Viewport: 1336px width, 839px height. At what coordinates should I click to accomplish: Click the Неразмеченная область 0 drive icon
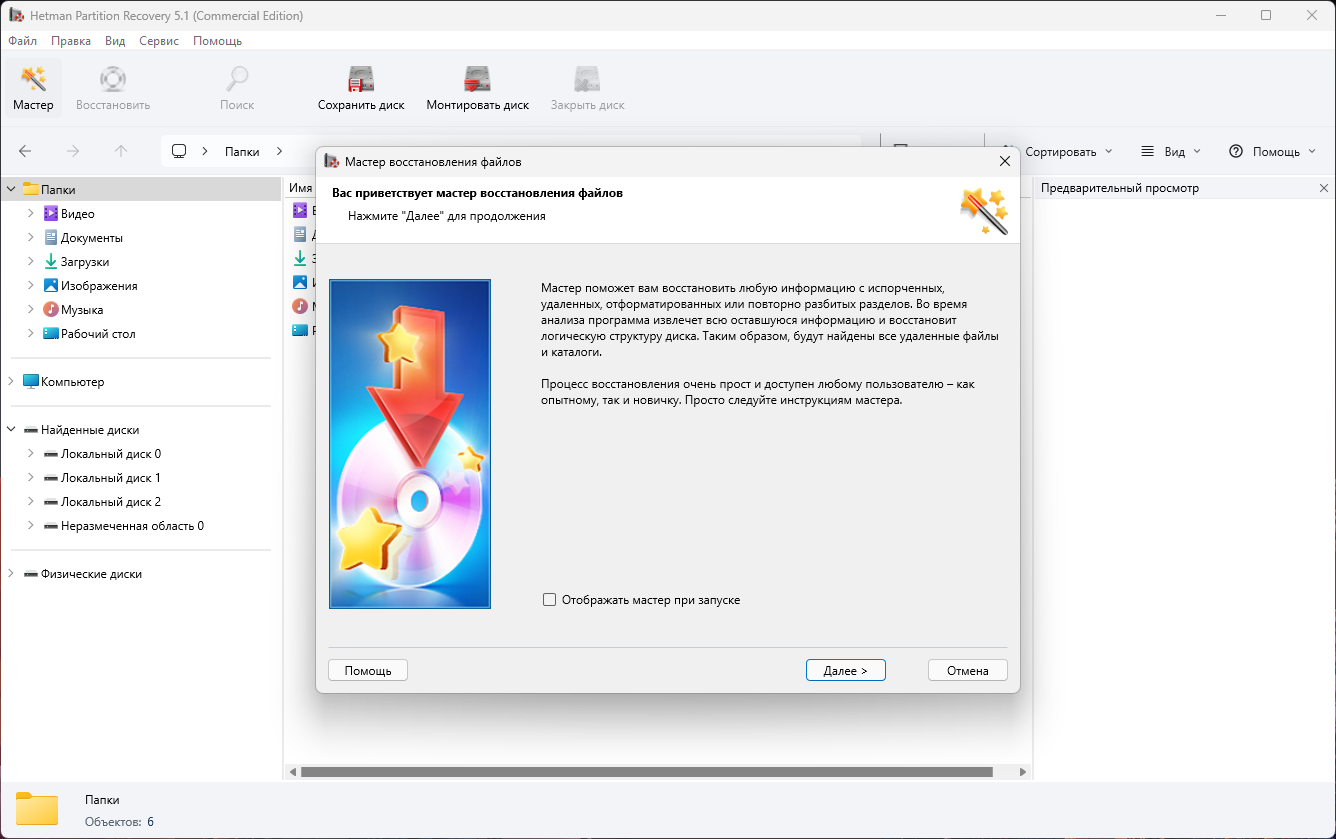[x=51, y=525]
